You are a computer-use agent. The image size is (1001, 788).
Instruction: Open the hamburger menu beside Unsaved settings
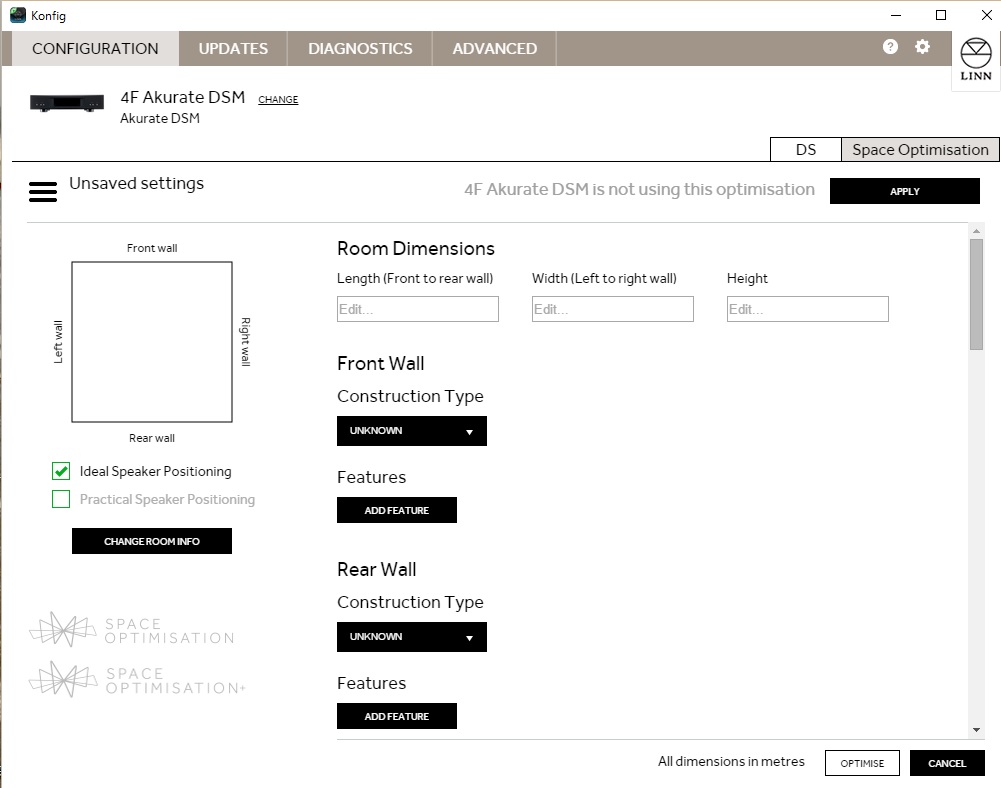coord(43,192)
